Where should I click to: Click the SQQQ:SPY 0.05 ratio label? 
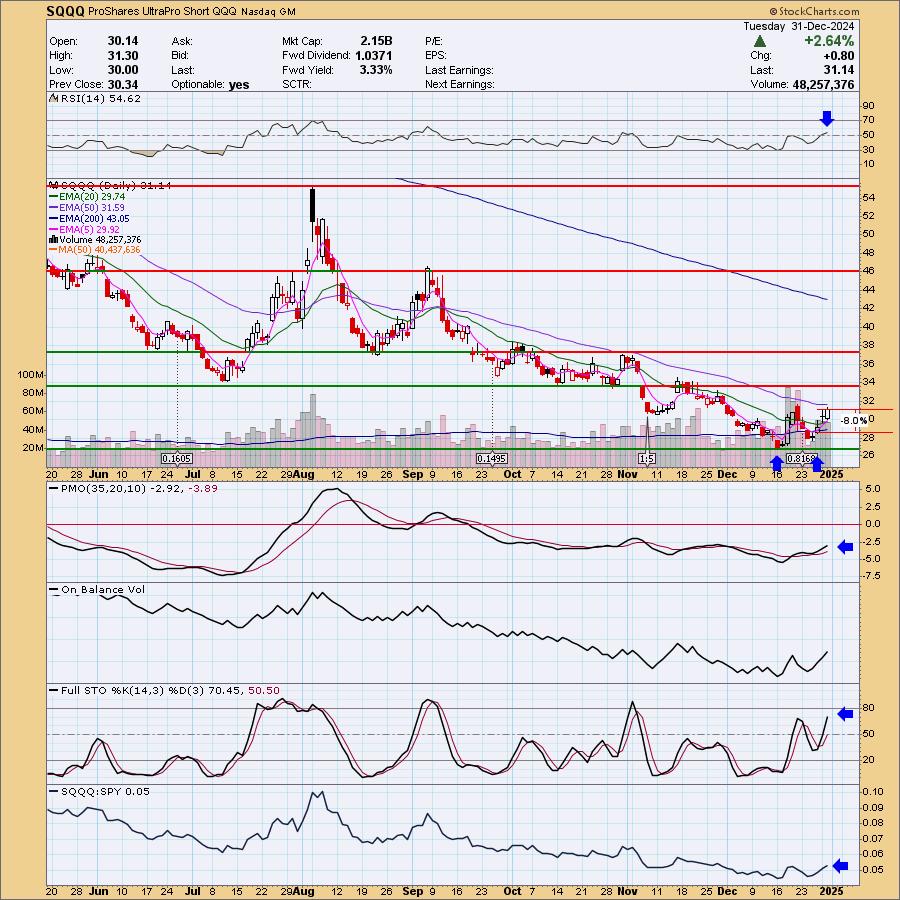click(x=100, y=792)
